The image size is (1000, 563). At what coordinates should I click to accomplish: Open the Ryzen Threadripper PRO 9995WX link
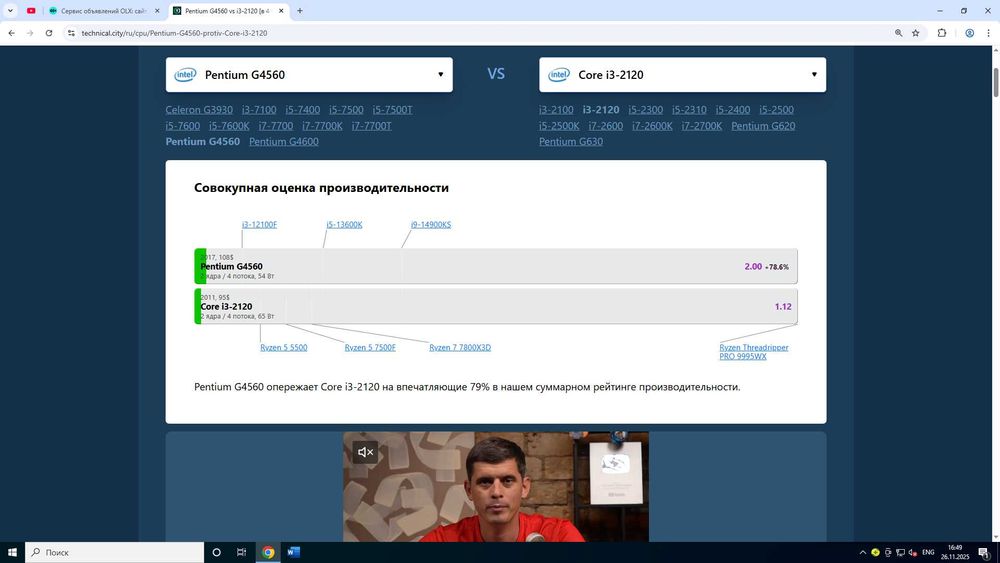pos(754,352)
